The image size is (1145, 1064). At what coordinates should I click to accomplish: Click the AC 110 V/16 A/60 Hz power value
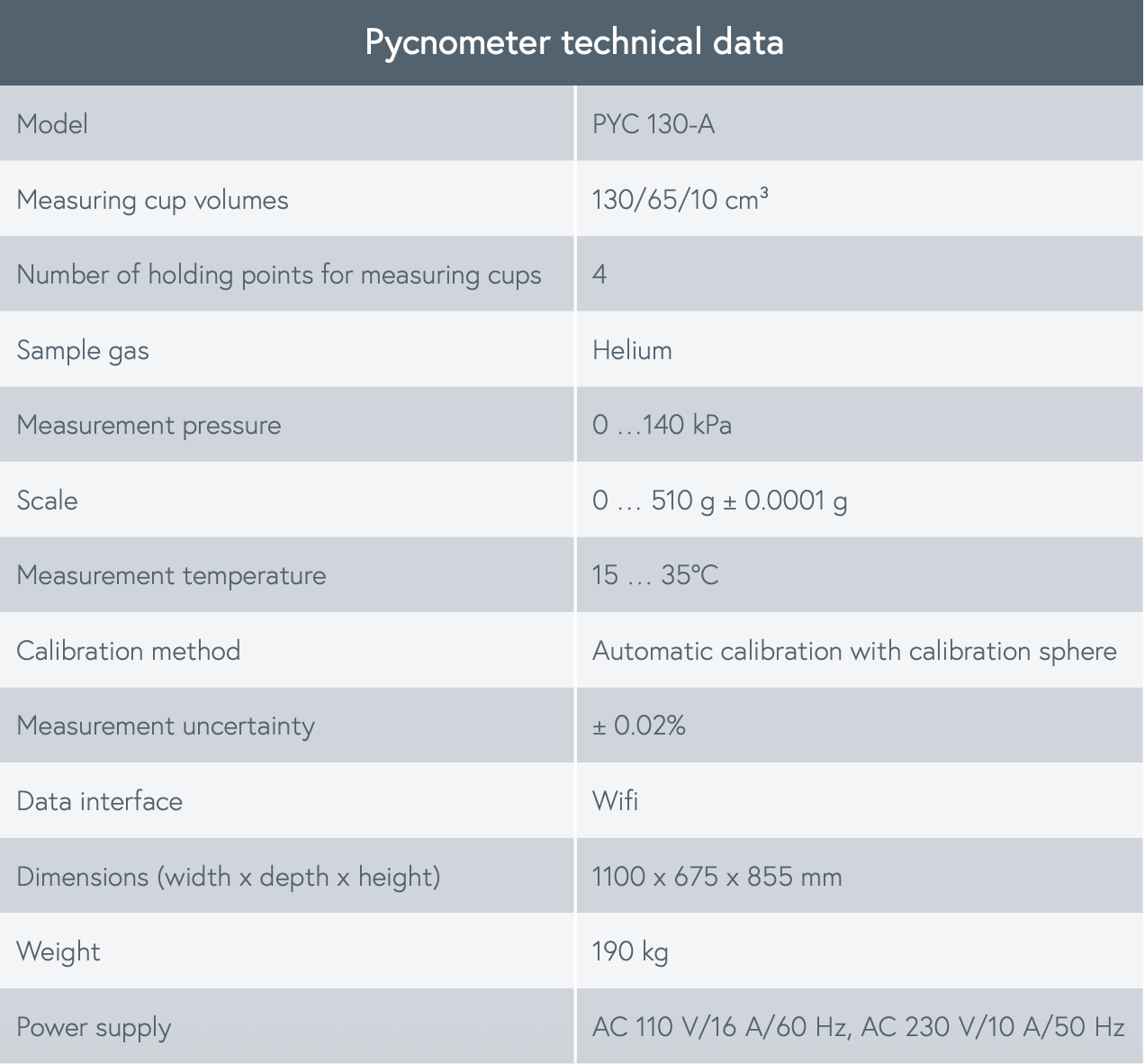tap(721, 1027)
